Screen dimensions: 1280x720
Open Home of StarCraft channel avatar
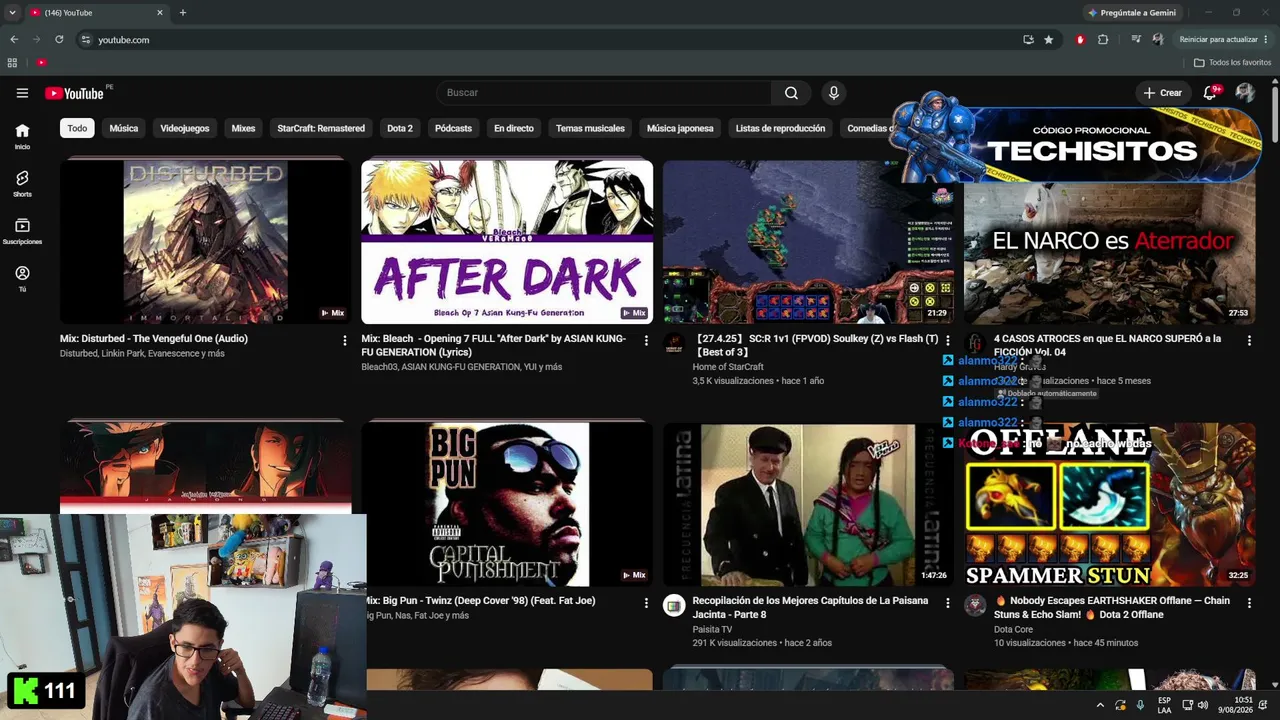click(675, 342)
